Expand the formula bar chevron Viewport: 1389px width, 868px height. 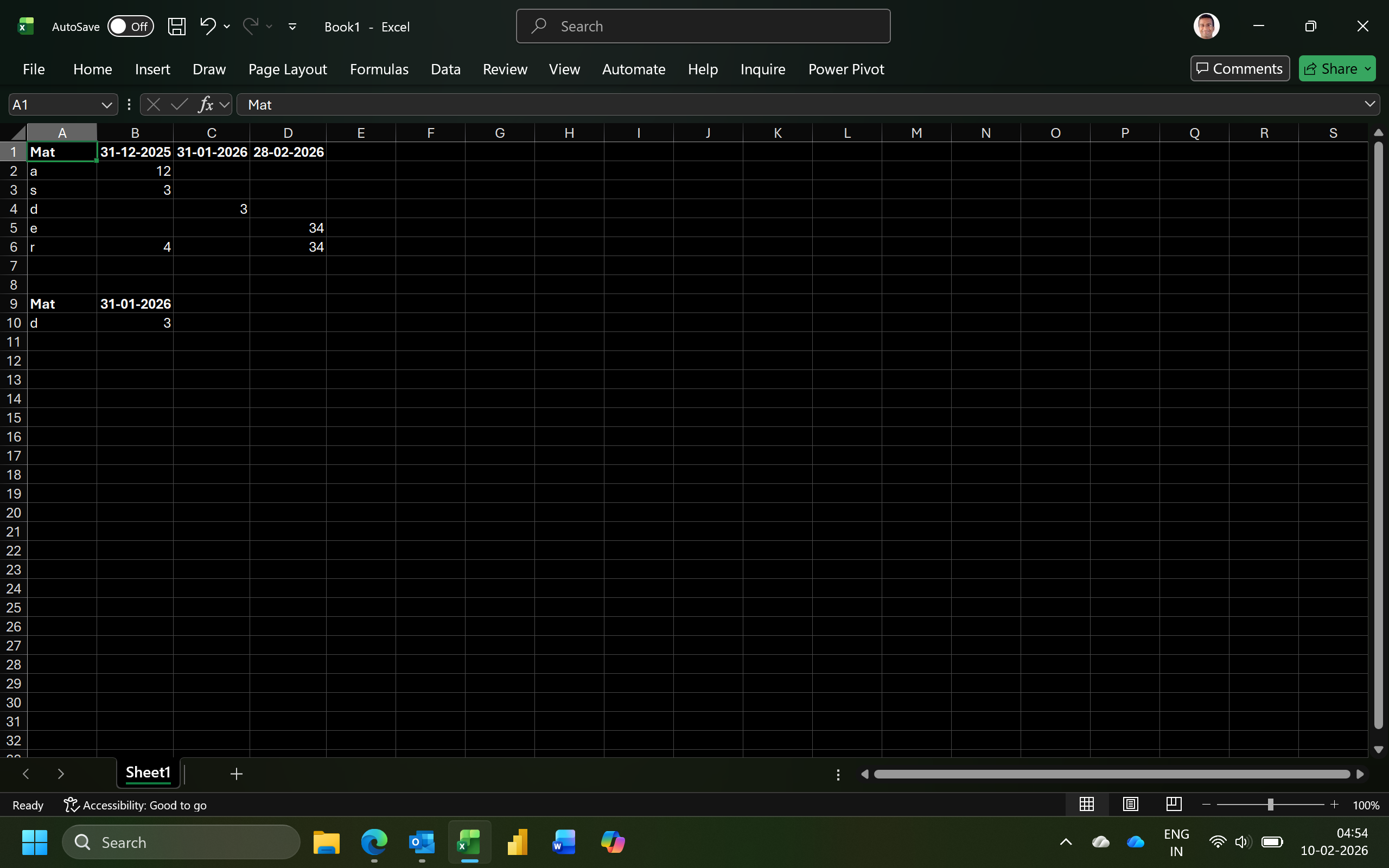[1369, 105]
